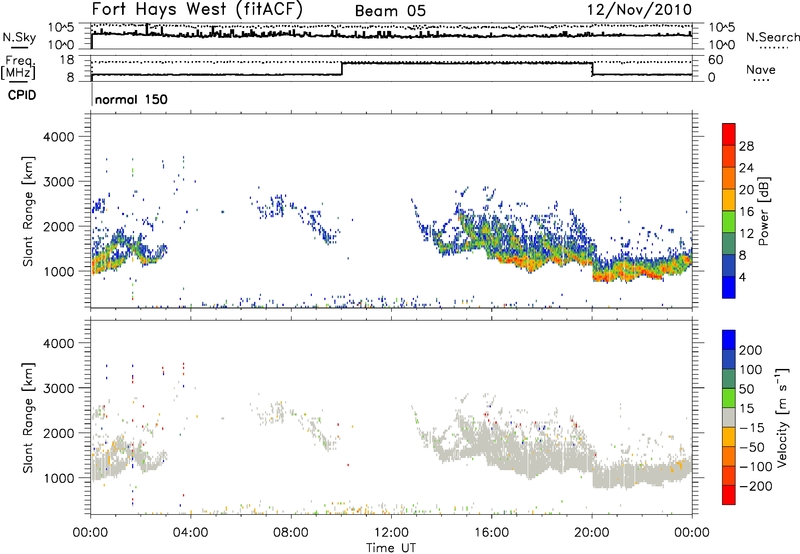Click the frequency step-down at 20:00 UT
800x554 pixels.
pyautogui.click(x=592, y=69)
